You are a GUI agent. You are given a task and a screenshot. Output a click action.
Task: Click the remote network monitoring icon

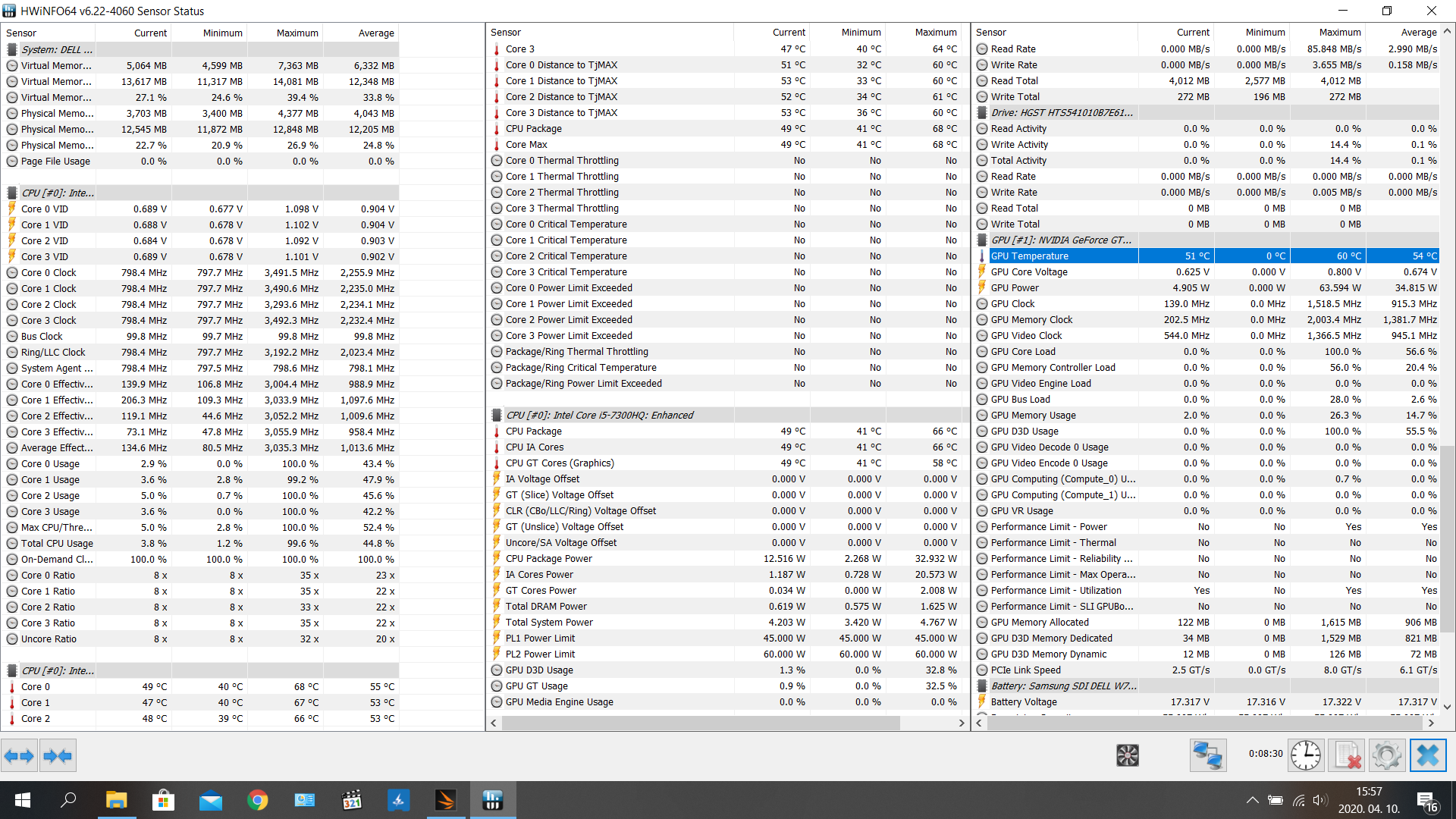[x=1207, y=755]
